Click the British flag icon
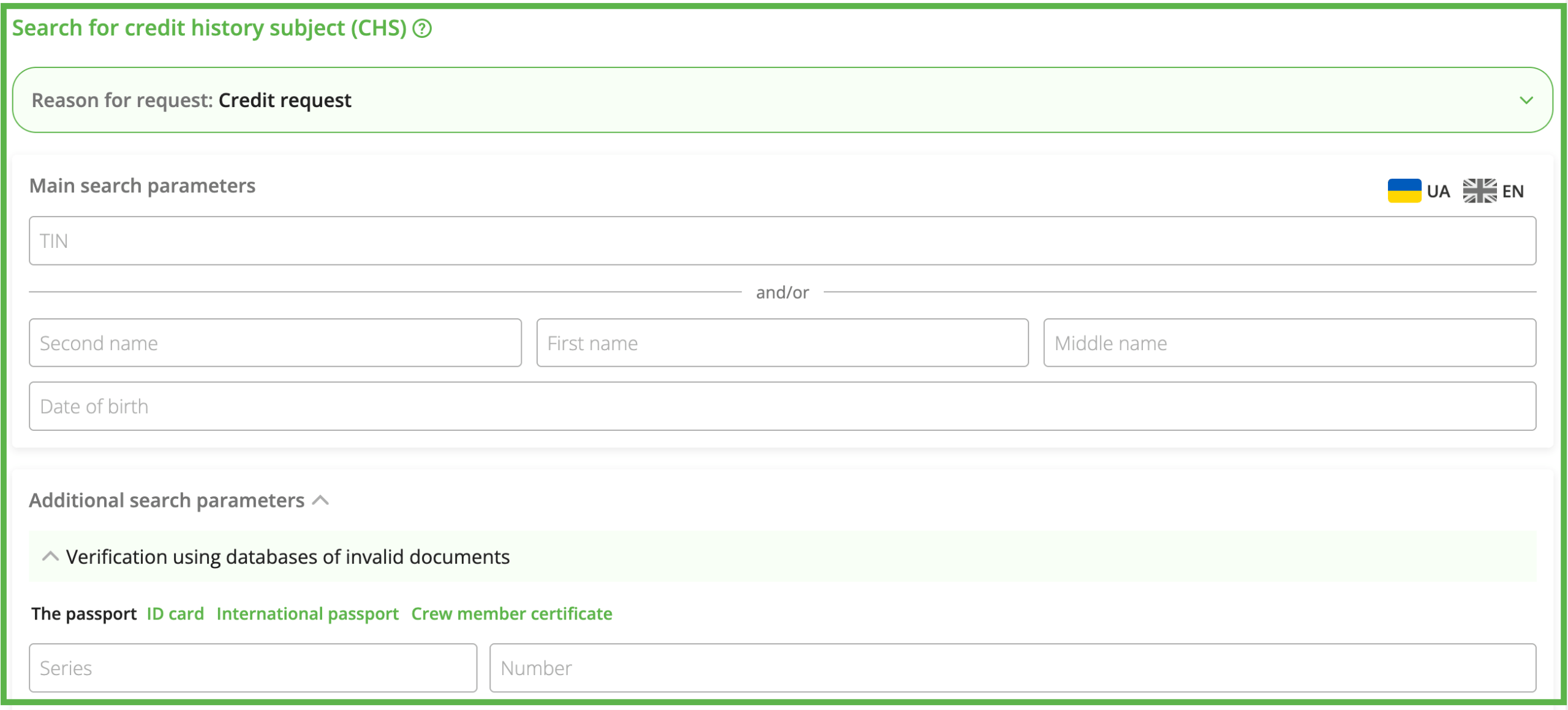 [1479, 191]
